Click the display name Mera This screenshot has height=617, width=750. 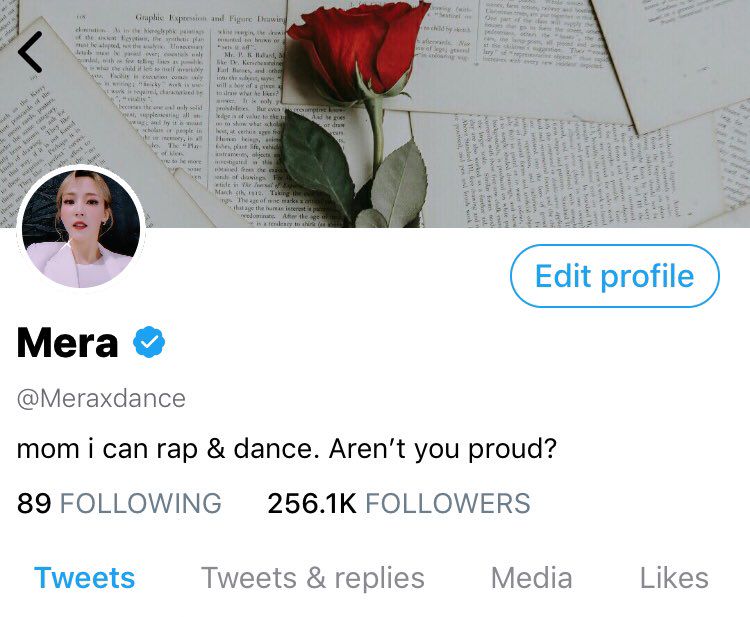[x=67, y=342]
